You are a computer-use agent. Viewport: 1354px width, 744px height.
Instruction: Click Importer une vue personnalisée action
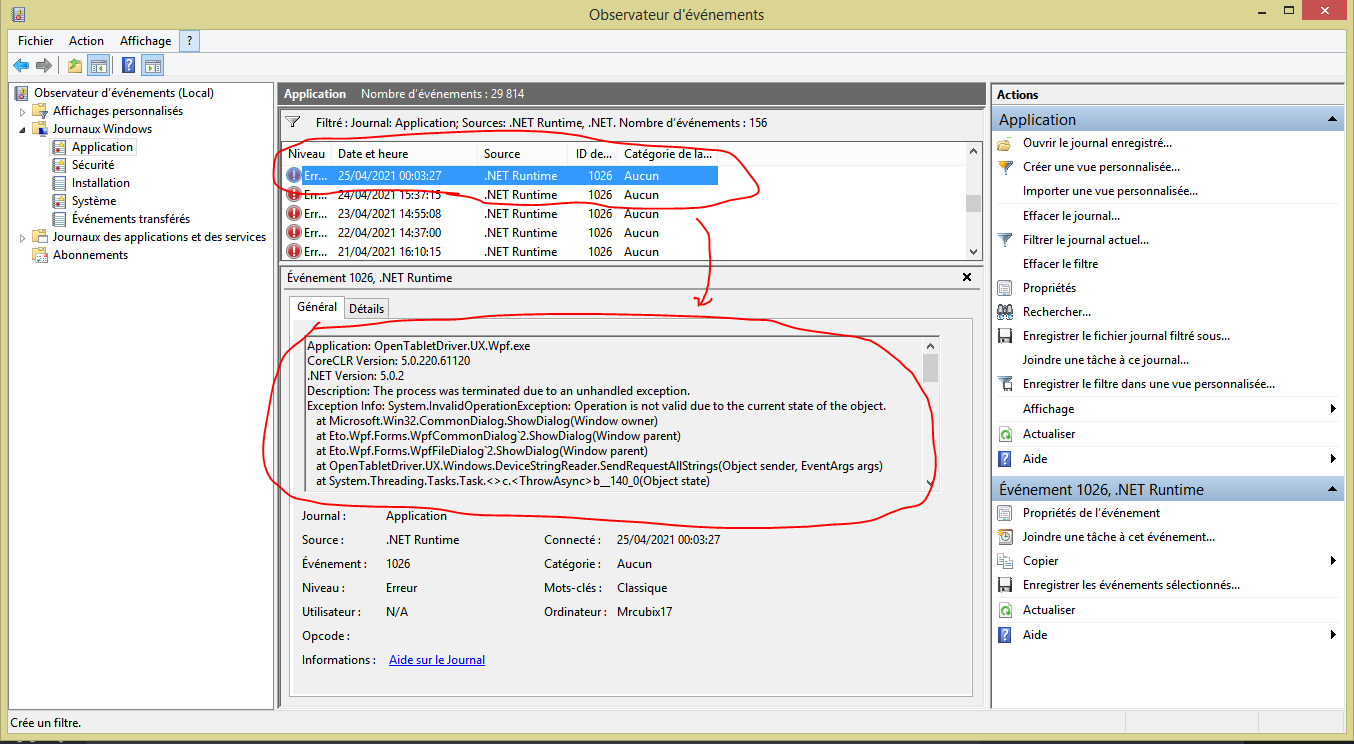1110,191
